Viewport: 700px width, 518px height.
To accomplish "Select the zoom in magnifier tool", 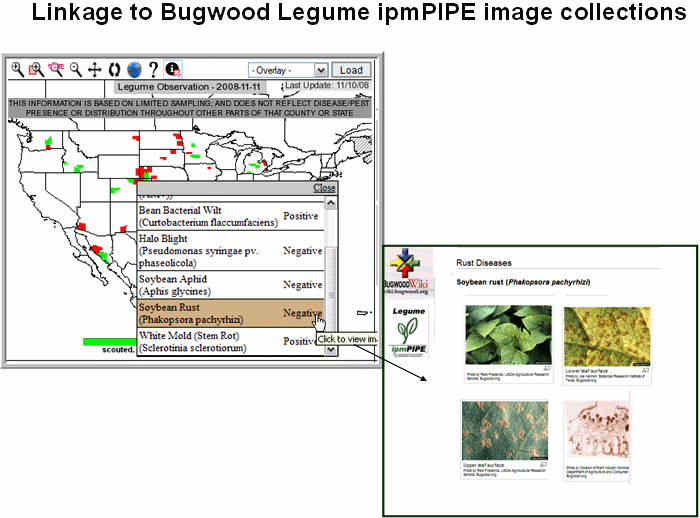I will 17,70.
